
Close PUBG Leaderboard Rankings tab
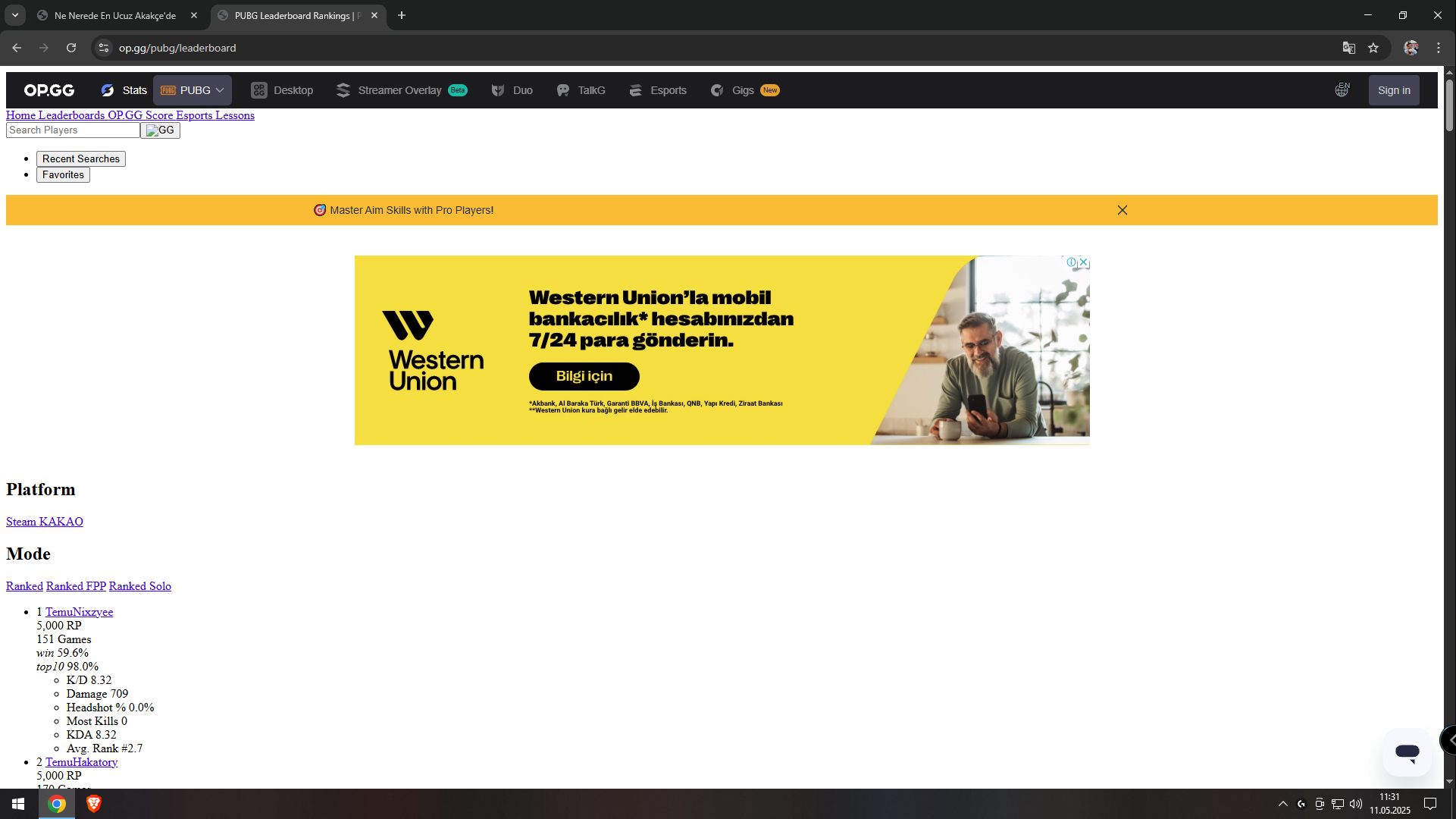tap(374, 15)
